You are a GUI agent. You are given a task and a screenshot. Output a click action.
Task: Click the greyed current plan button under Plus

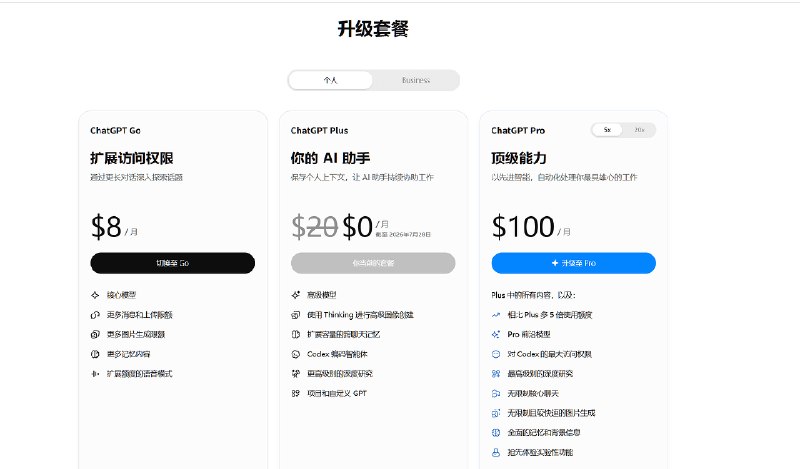(373, 263)
